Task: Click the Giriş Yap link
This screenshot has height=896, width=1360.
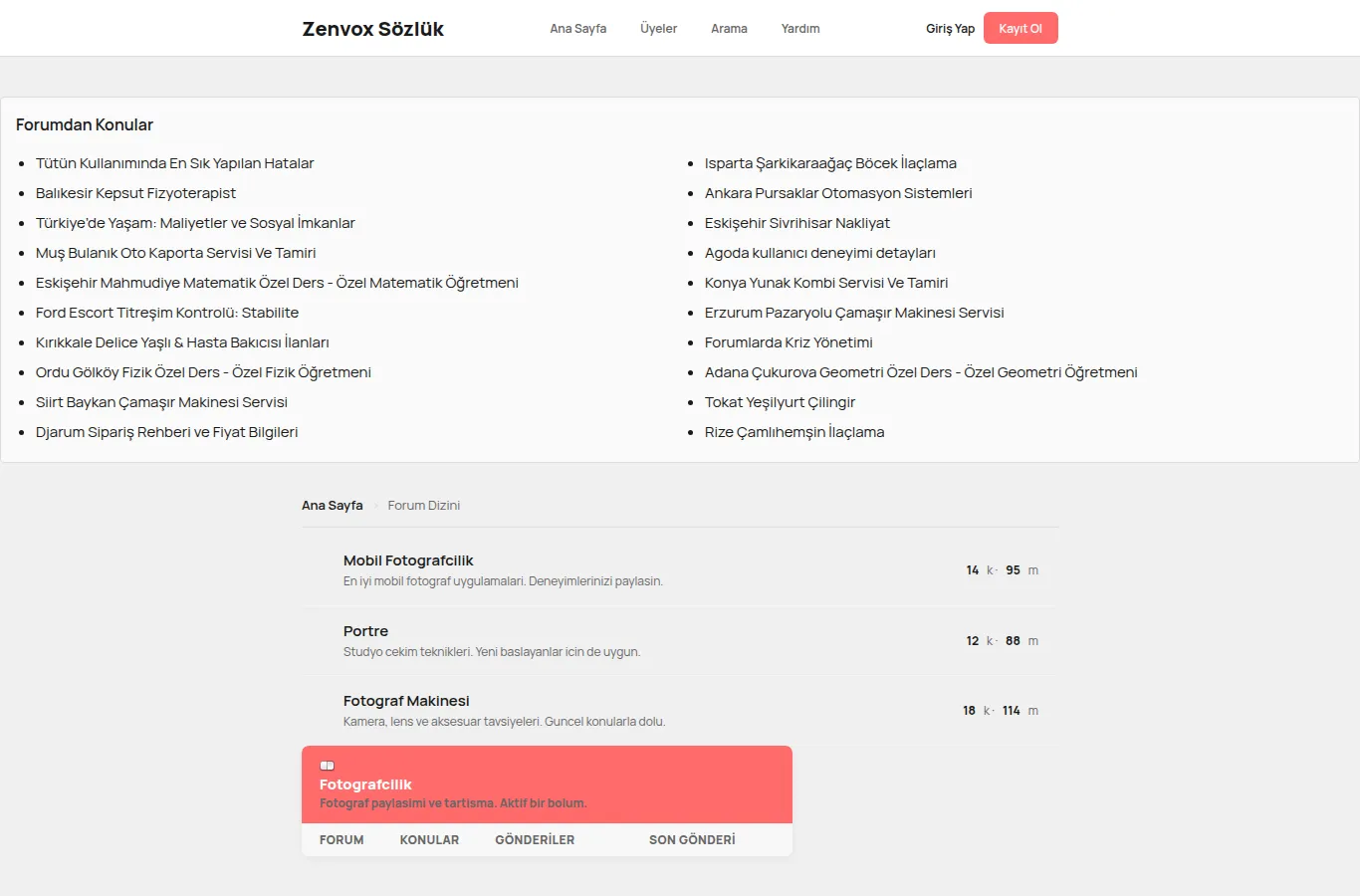Action: point(950,29)
